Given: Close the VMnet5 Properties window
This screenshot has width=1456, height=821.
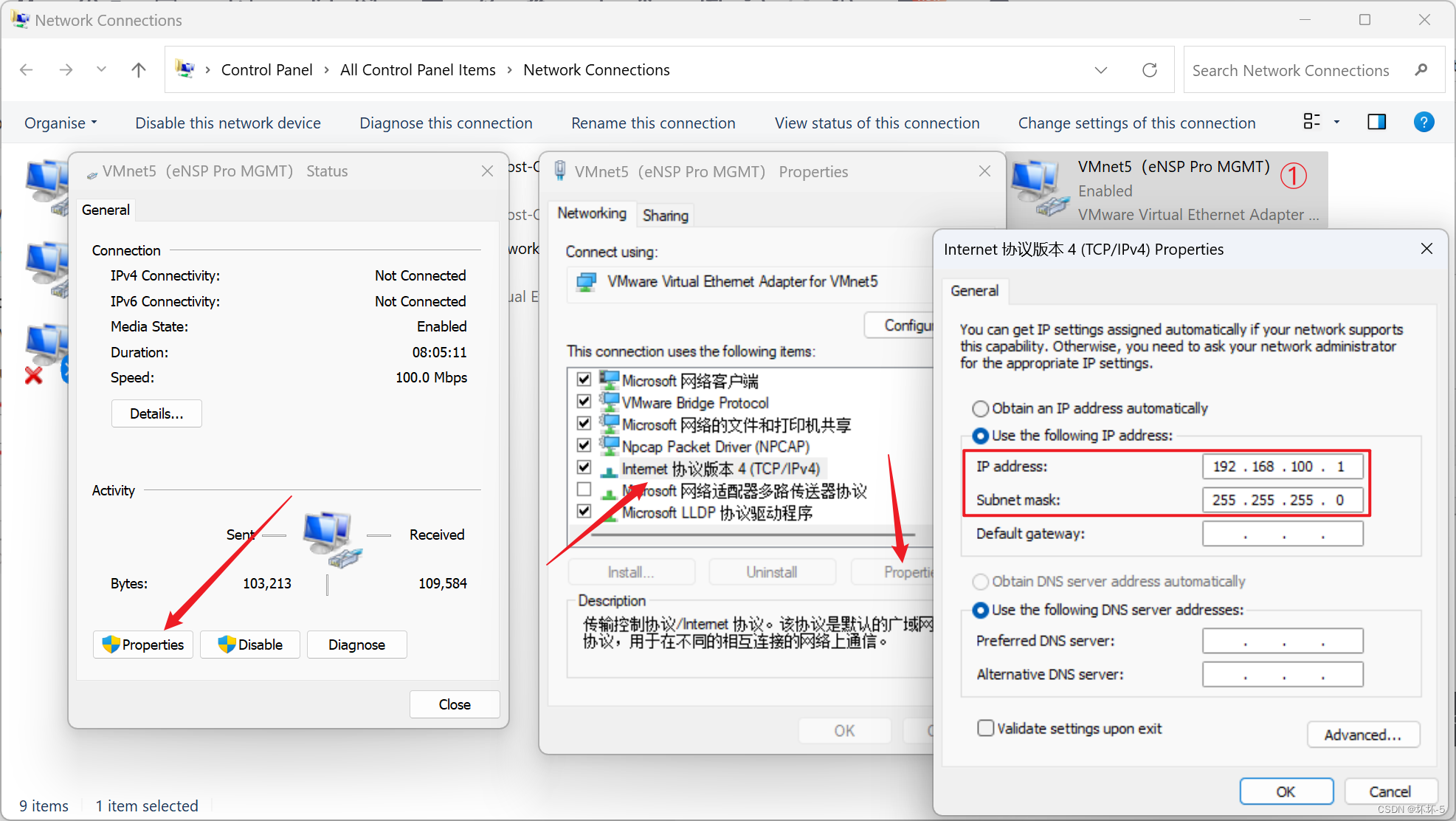Looking at the screenshot, I should (x=984, y=171).
